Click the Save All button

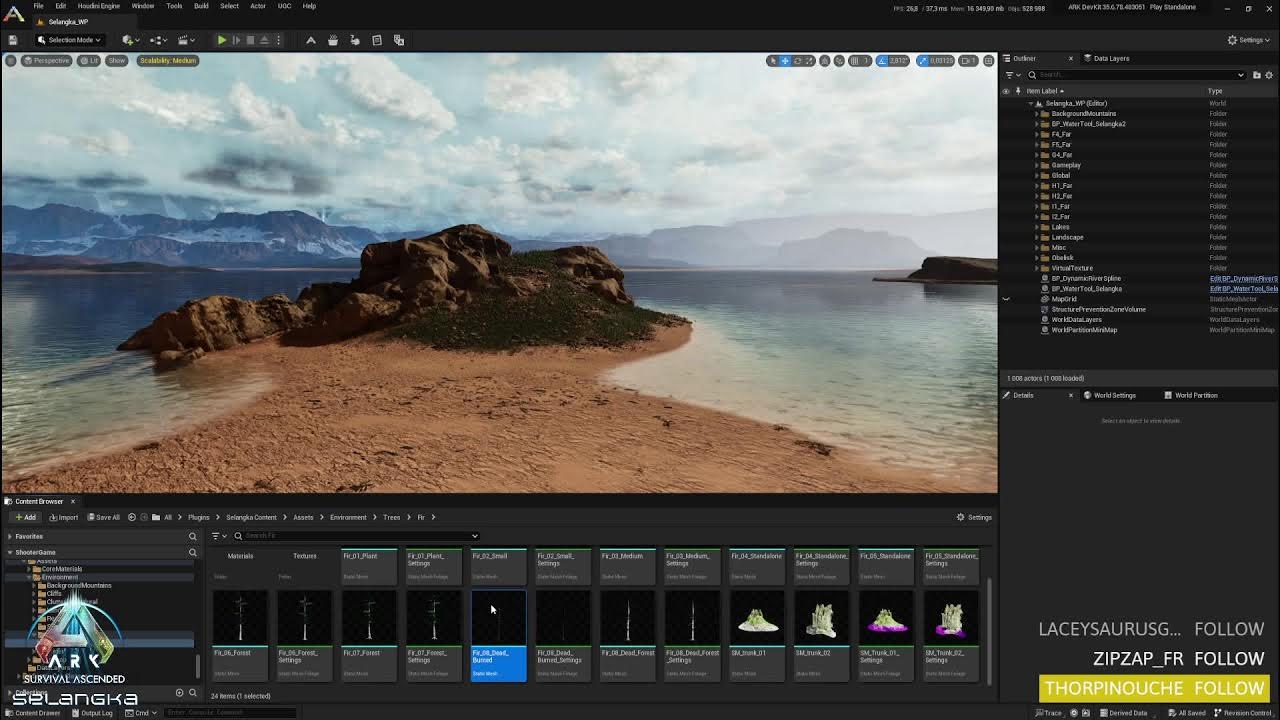[x=103, y=517]
